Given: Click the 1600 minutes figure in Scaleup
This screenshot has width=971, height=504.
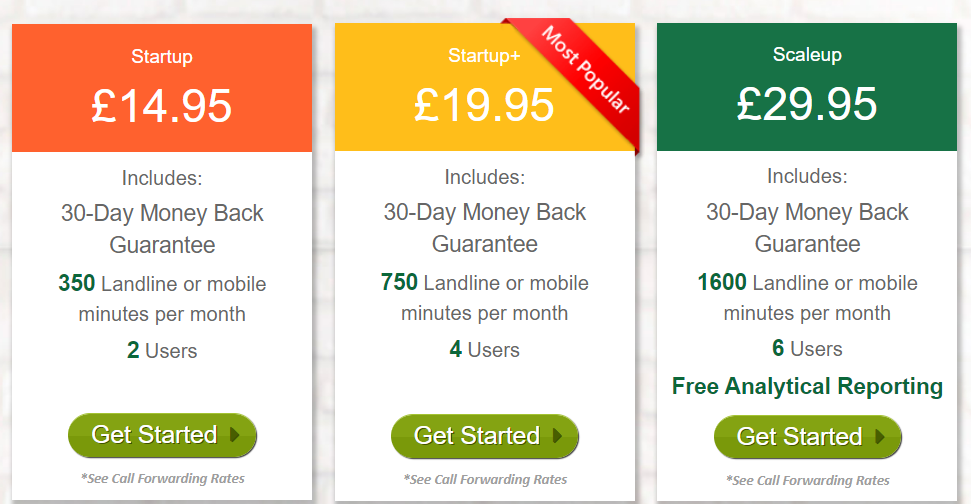Looking at the screenshot, I should pos(722,283).
